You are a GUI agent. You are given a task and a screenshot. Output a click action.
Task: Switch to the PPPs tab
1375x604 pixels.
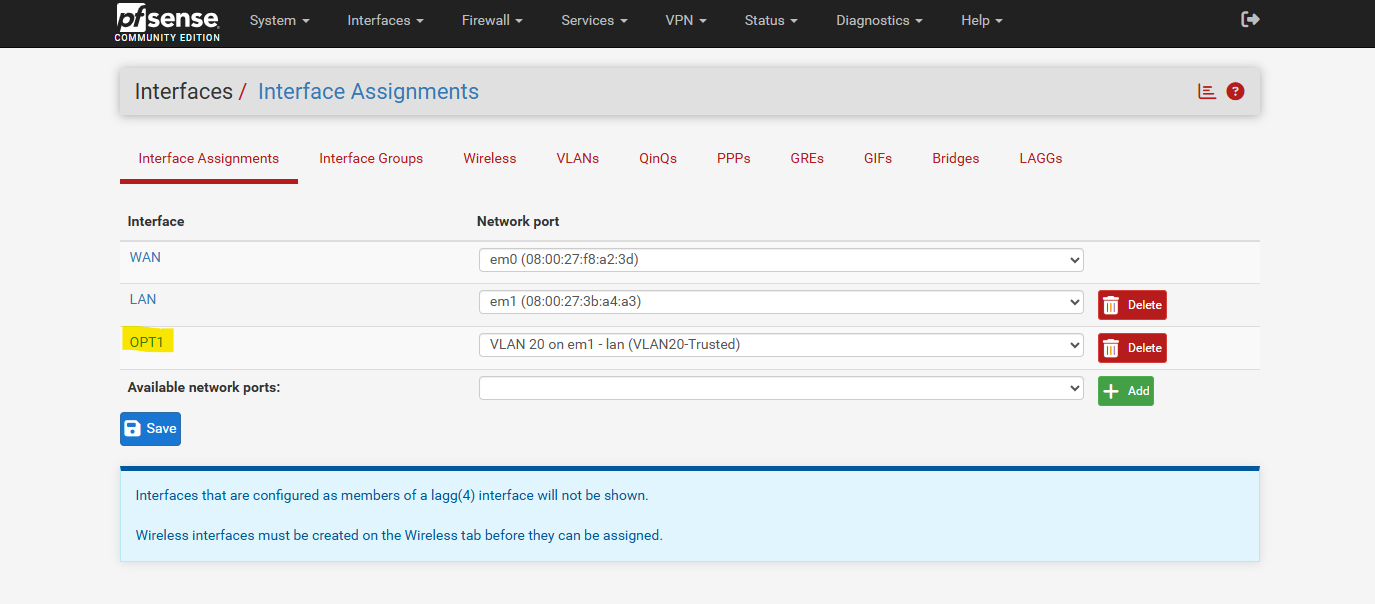pyautogui.click(x=734, y=158)
